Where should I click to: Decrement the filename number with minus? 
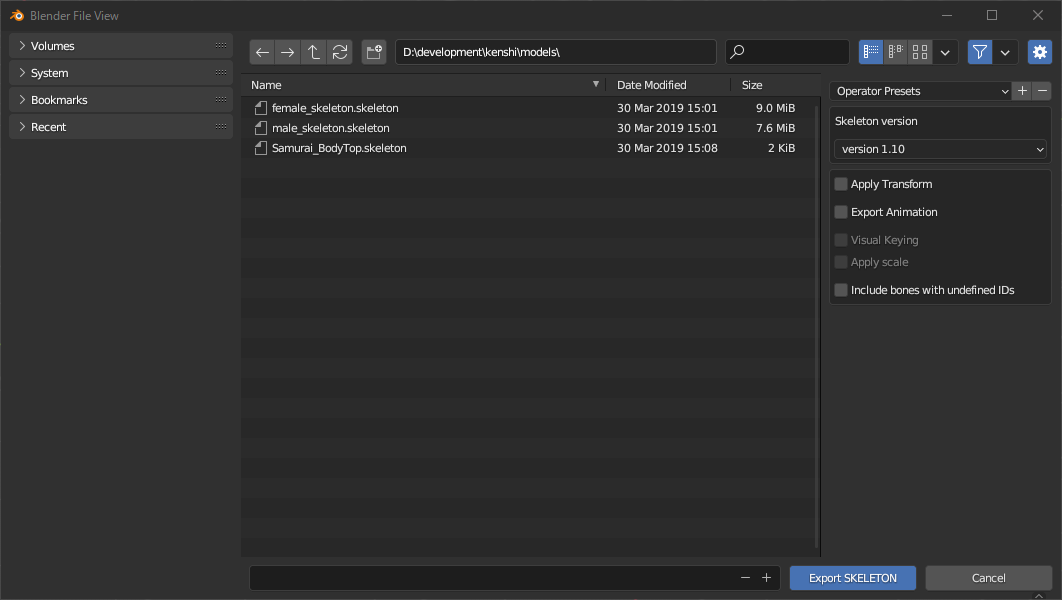coord(746,578)
